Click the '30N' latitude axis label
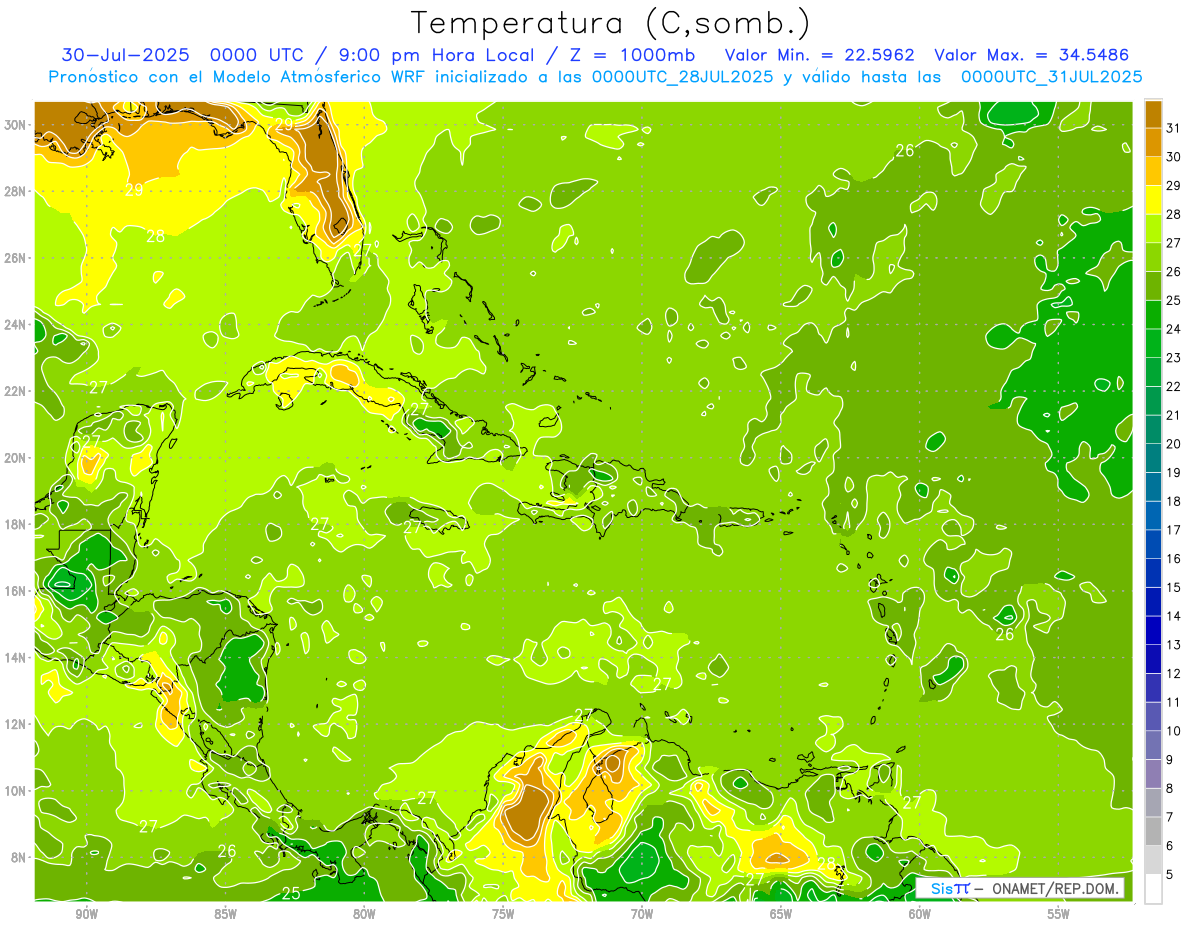Image resolution: width=1200 pixels, height=927 pixels. (x=17, y=125)
